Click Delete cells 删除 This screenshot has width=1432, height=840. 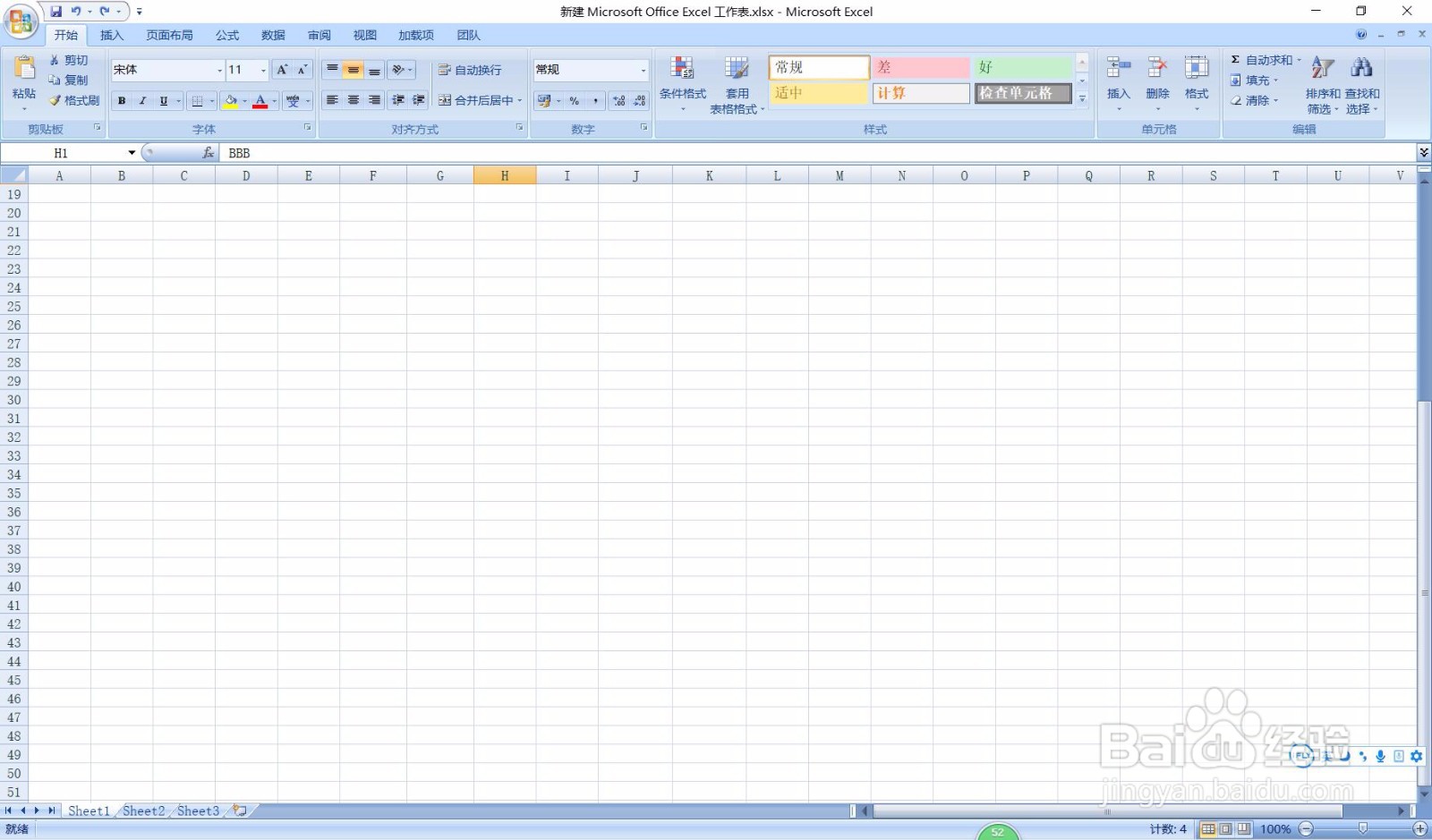[1157, 83]
